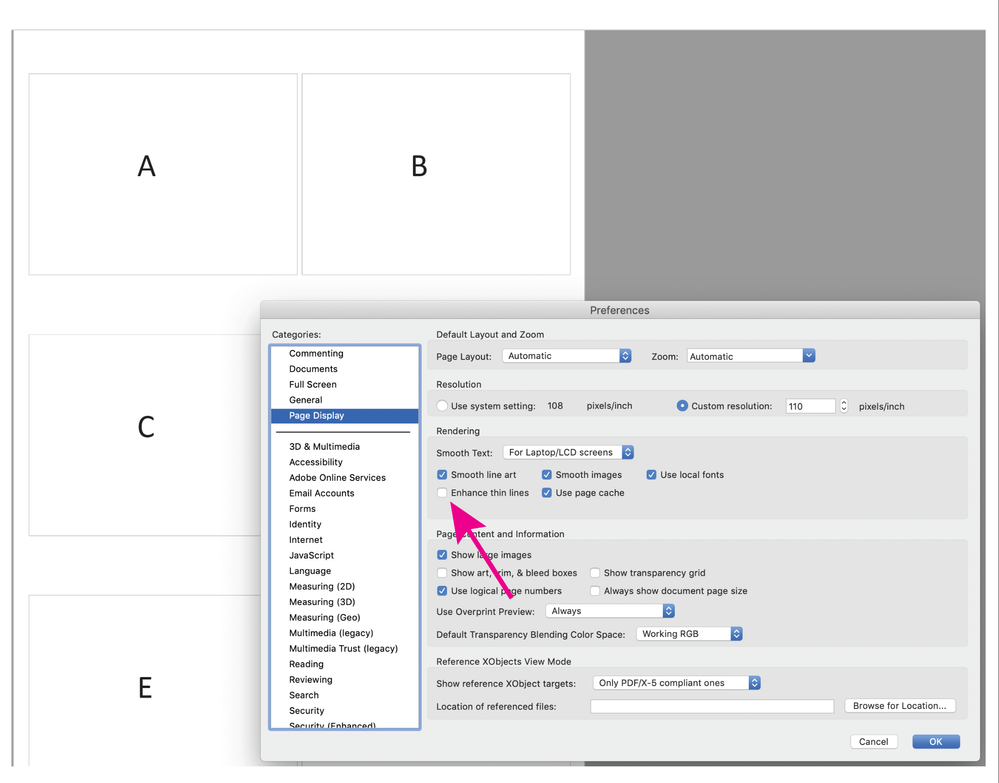The width and height of the screenshot is (999, 783).
Task: Enable the Enhance thin lines checkbox
Action: 442,492
